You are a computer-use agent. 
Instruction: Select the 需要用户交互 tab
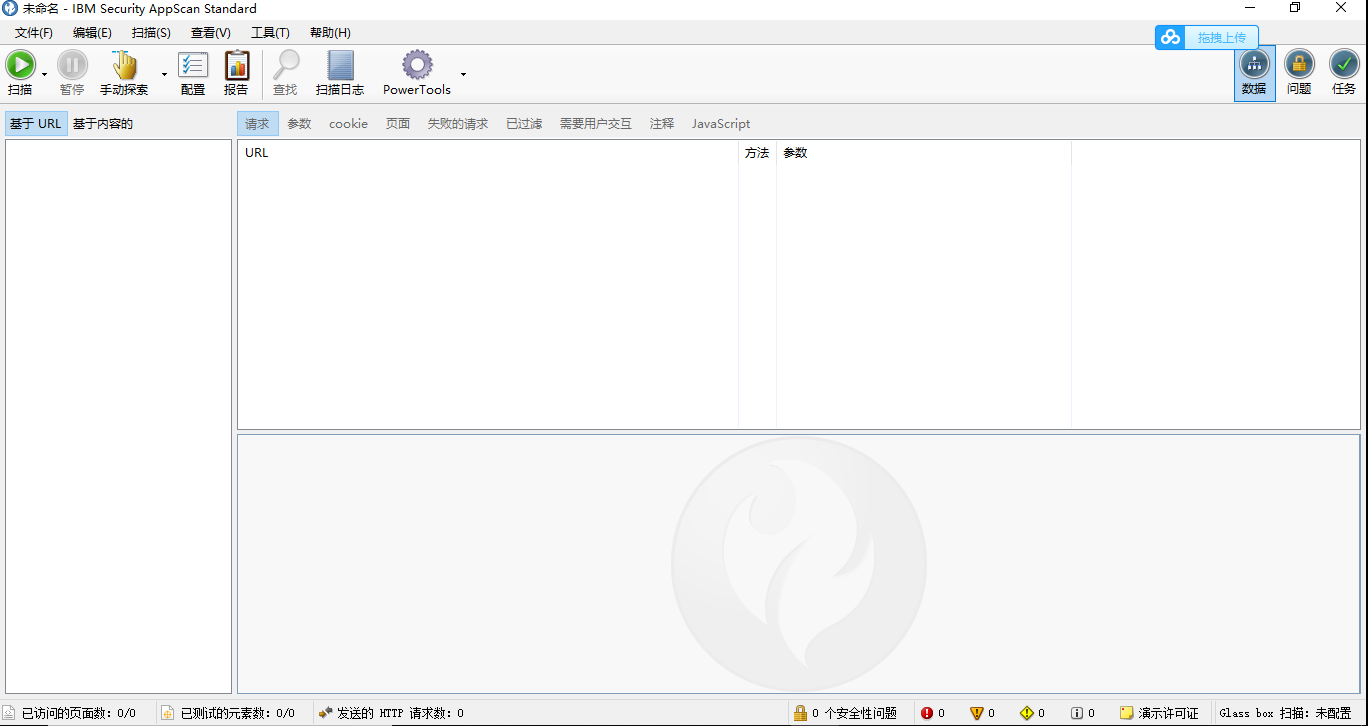coord(595,124)
